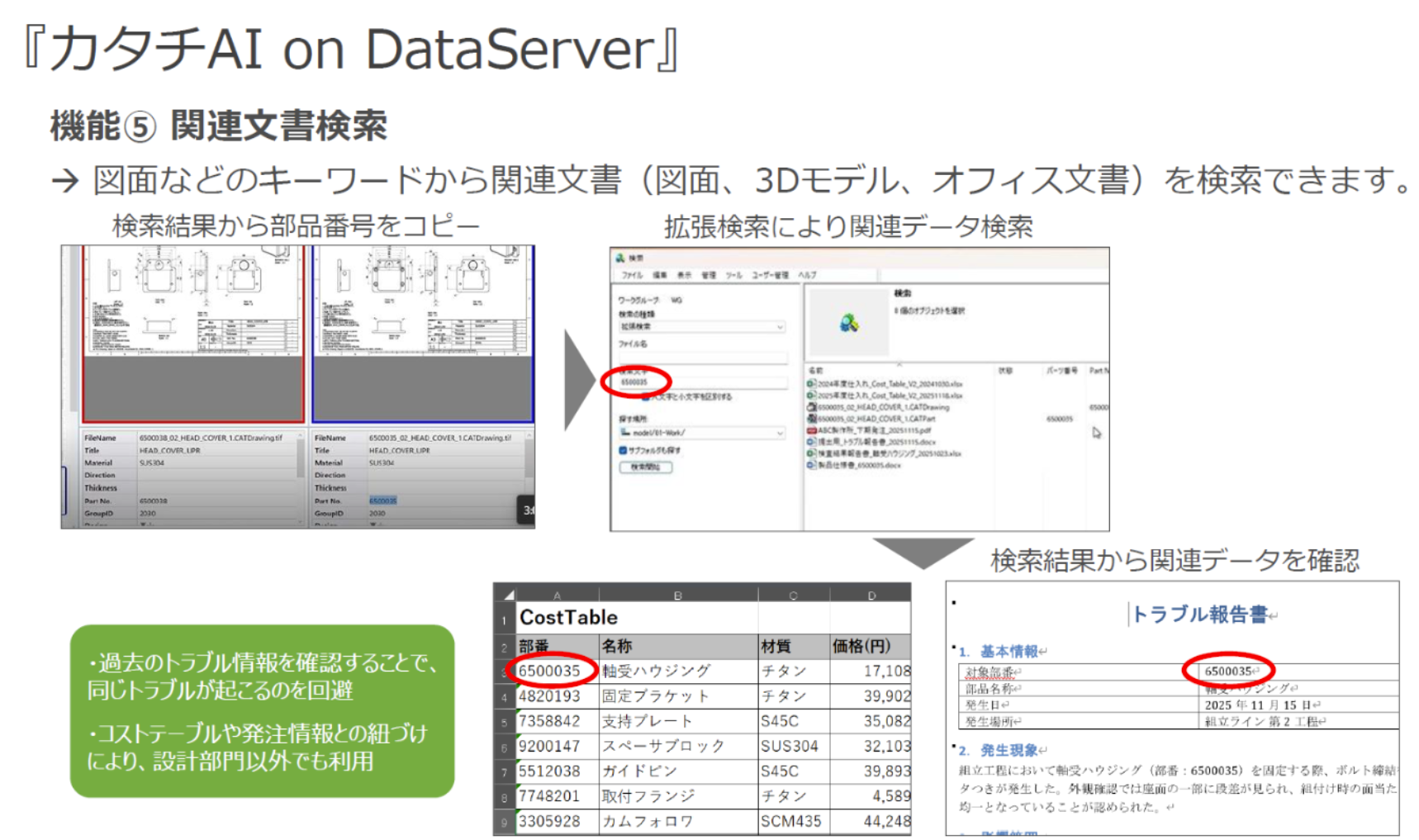Screen dimensions: 1419x840
Task: Open the Excel file 2024年度仕入れ_Cost_Table icon
Action: point(811,384)
